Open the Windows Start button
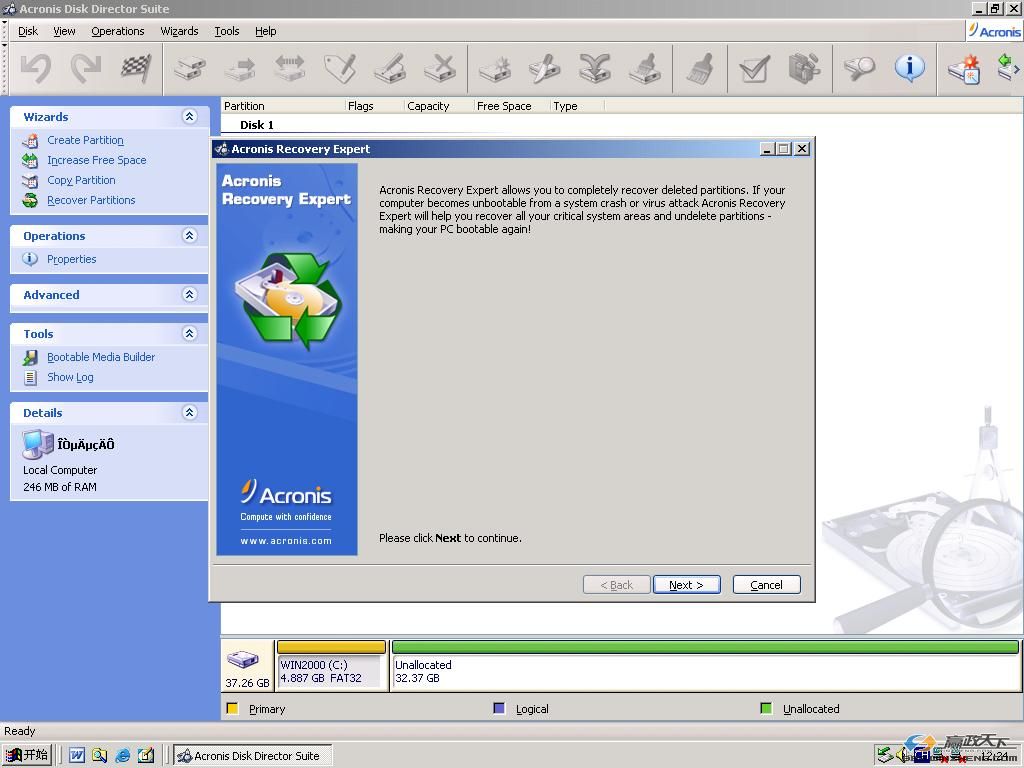1024x768 pixels. pyautogui.click(x=27, y=756)
